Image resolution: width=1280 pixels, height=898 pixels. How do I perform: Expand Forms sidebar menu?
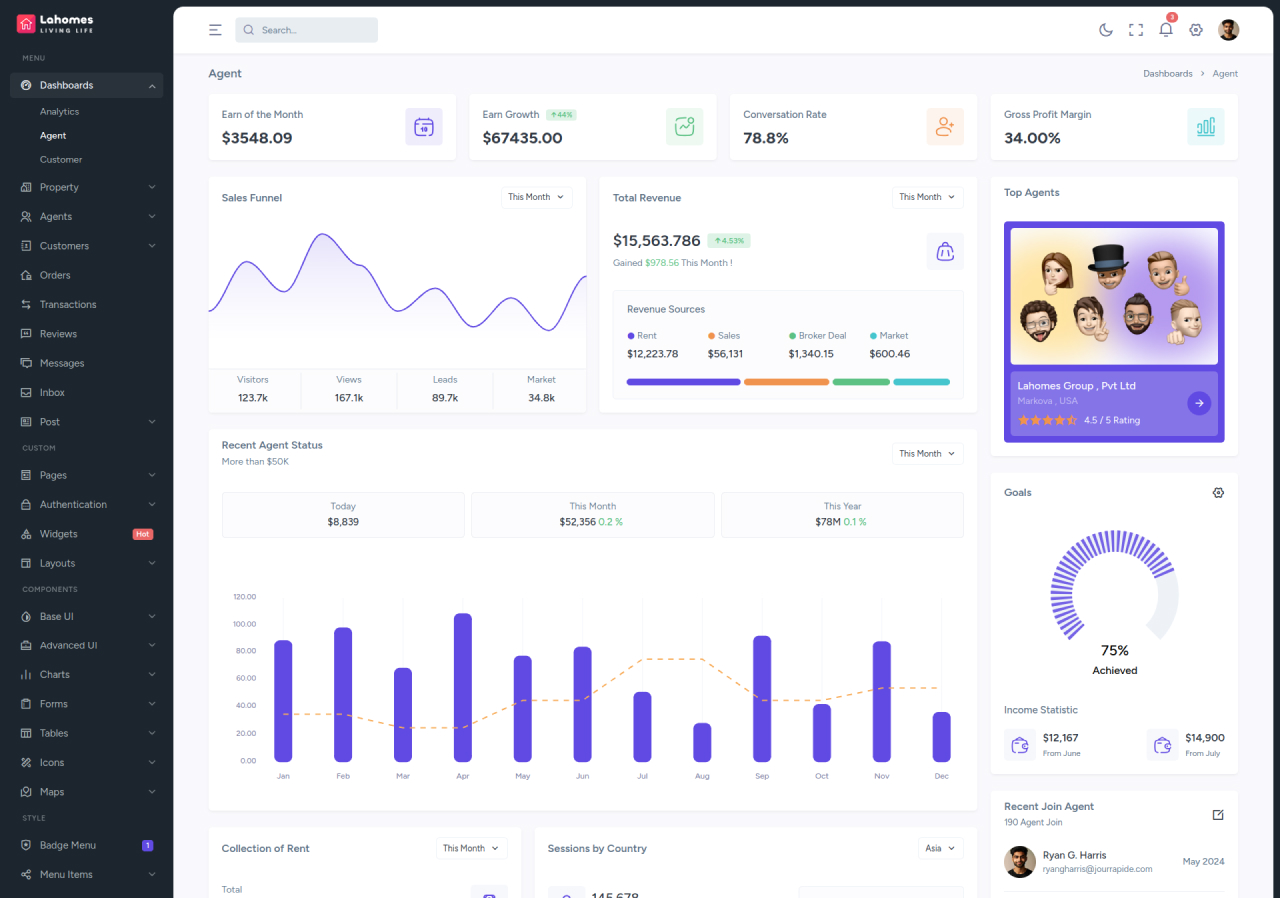(86, 704)
